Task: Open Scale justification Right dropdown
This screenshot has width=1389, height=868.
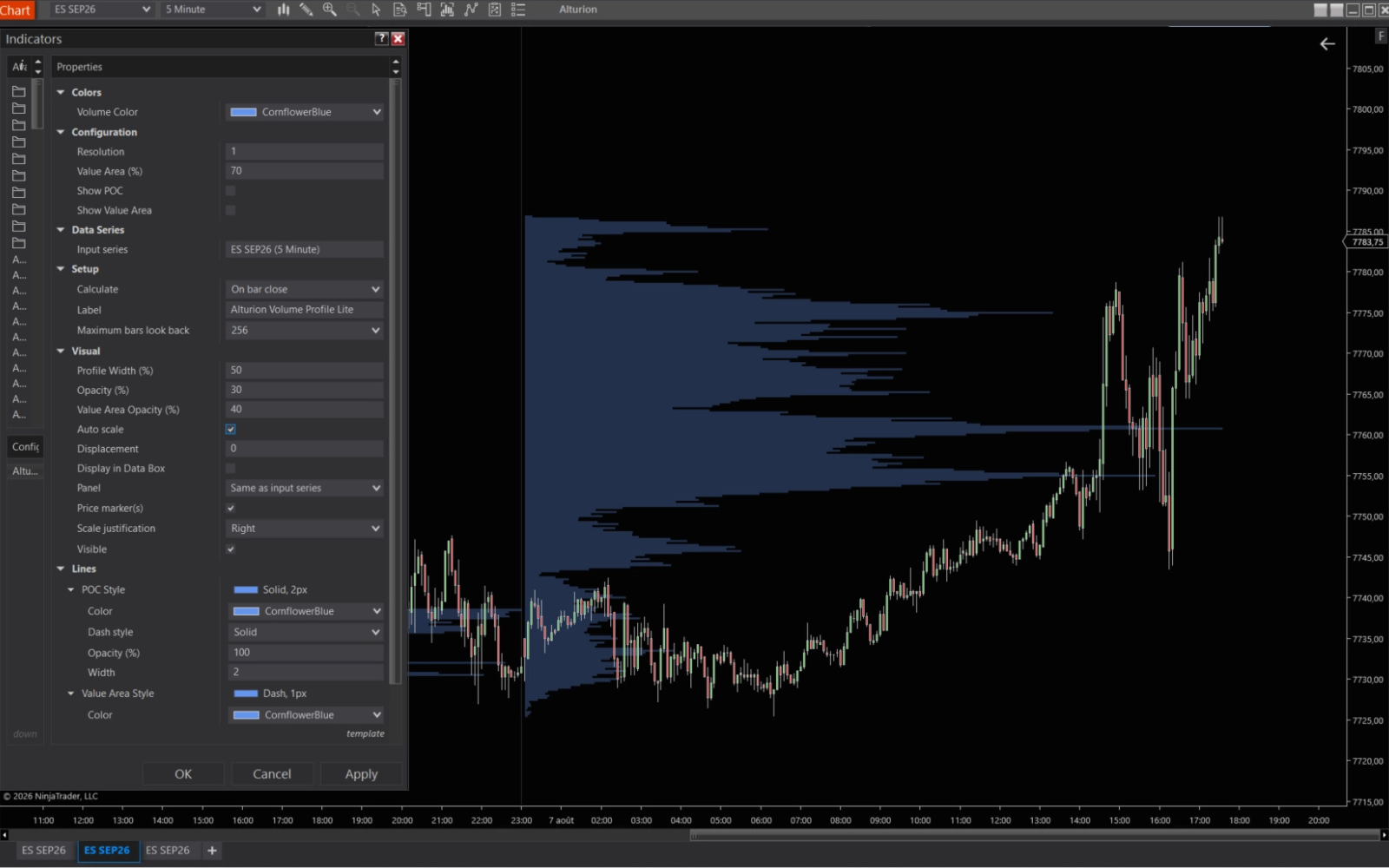Action: (305, 528)
